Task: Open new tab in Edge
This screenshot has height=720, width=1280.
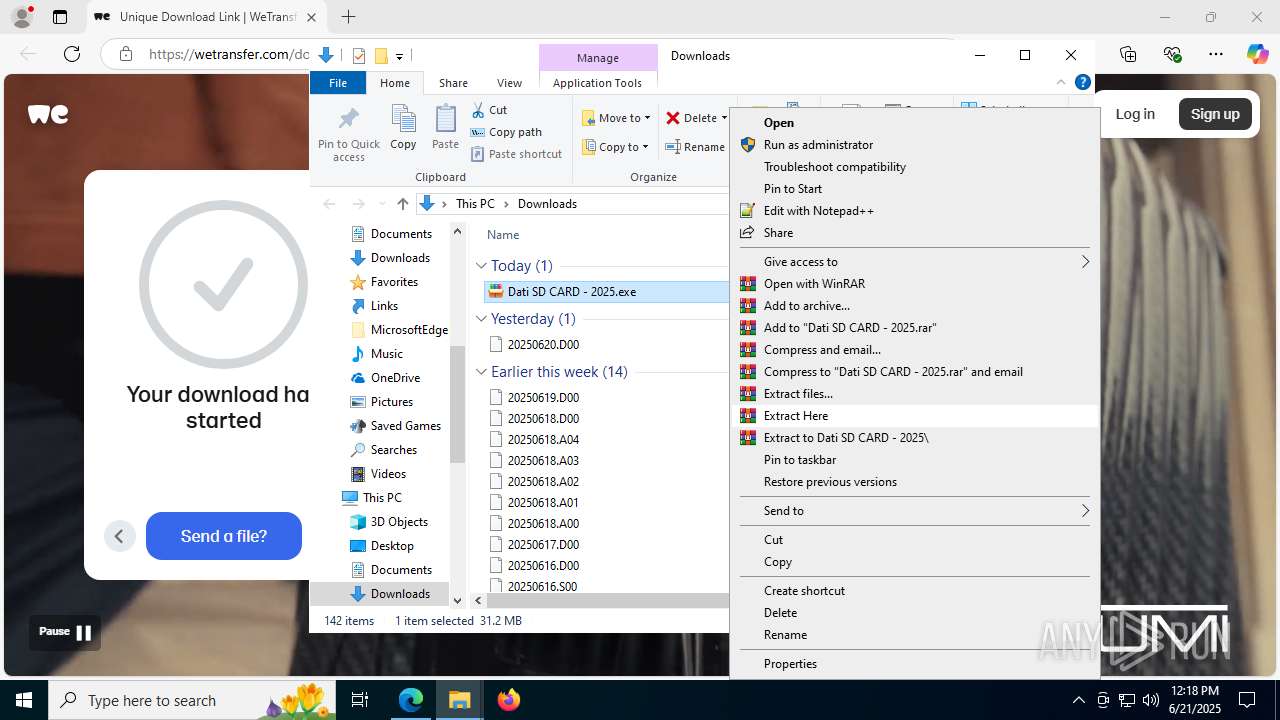Action: pos(348,17)
